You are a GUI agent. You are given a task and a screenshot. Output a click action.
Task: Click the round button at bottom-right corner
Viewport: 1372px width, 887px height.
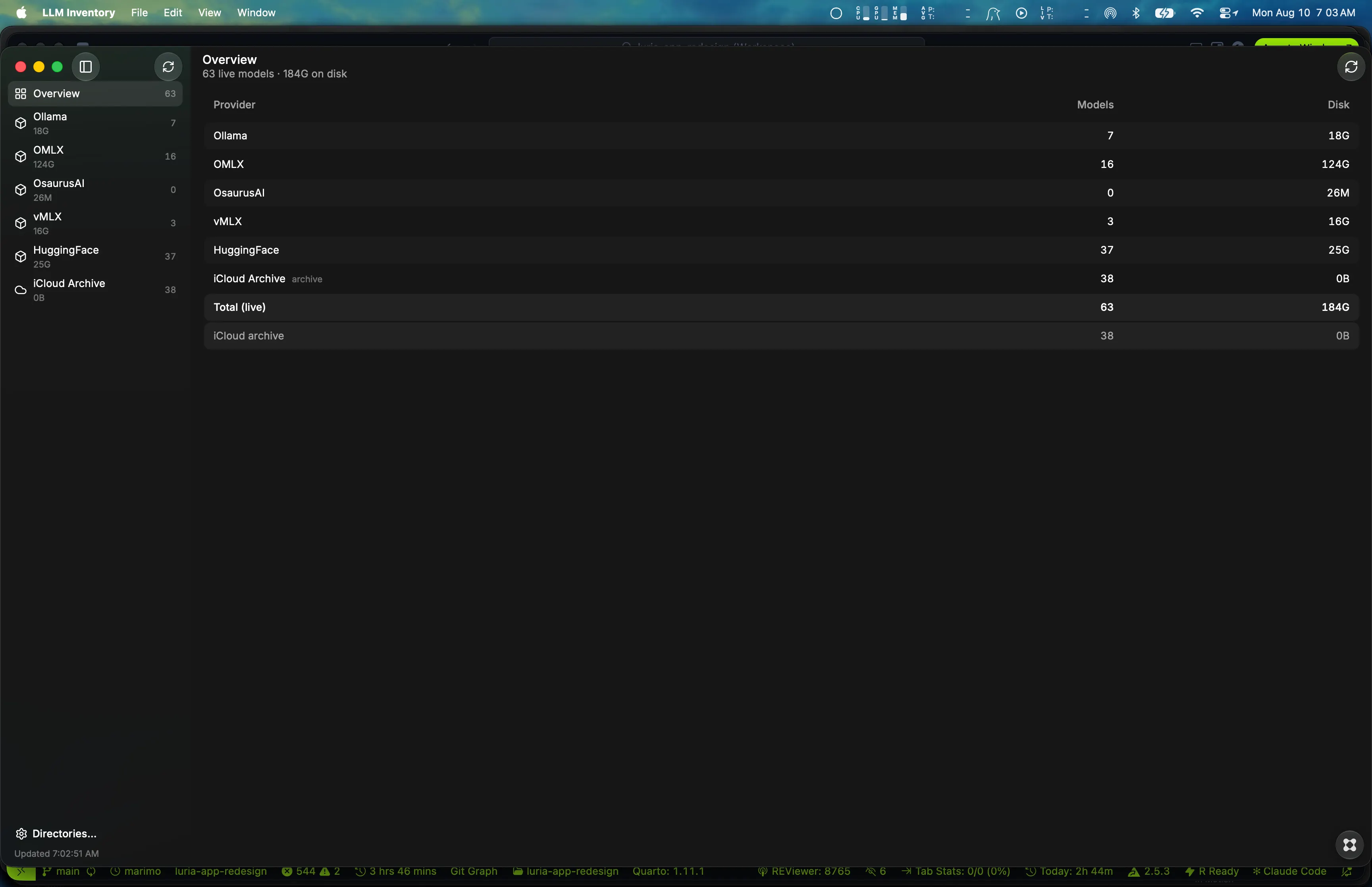pos(1349,845)
